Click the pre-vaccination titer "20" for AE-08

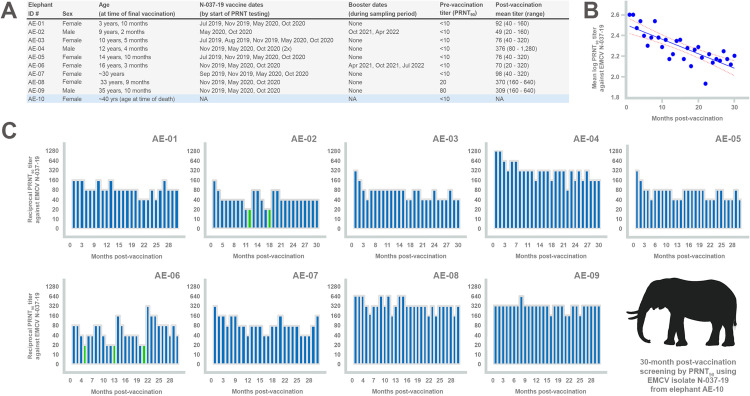442,82
